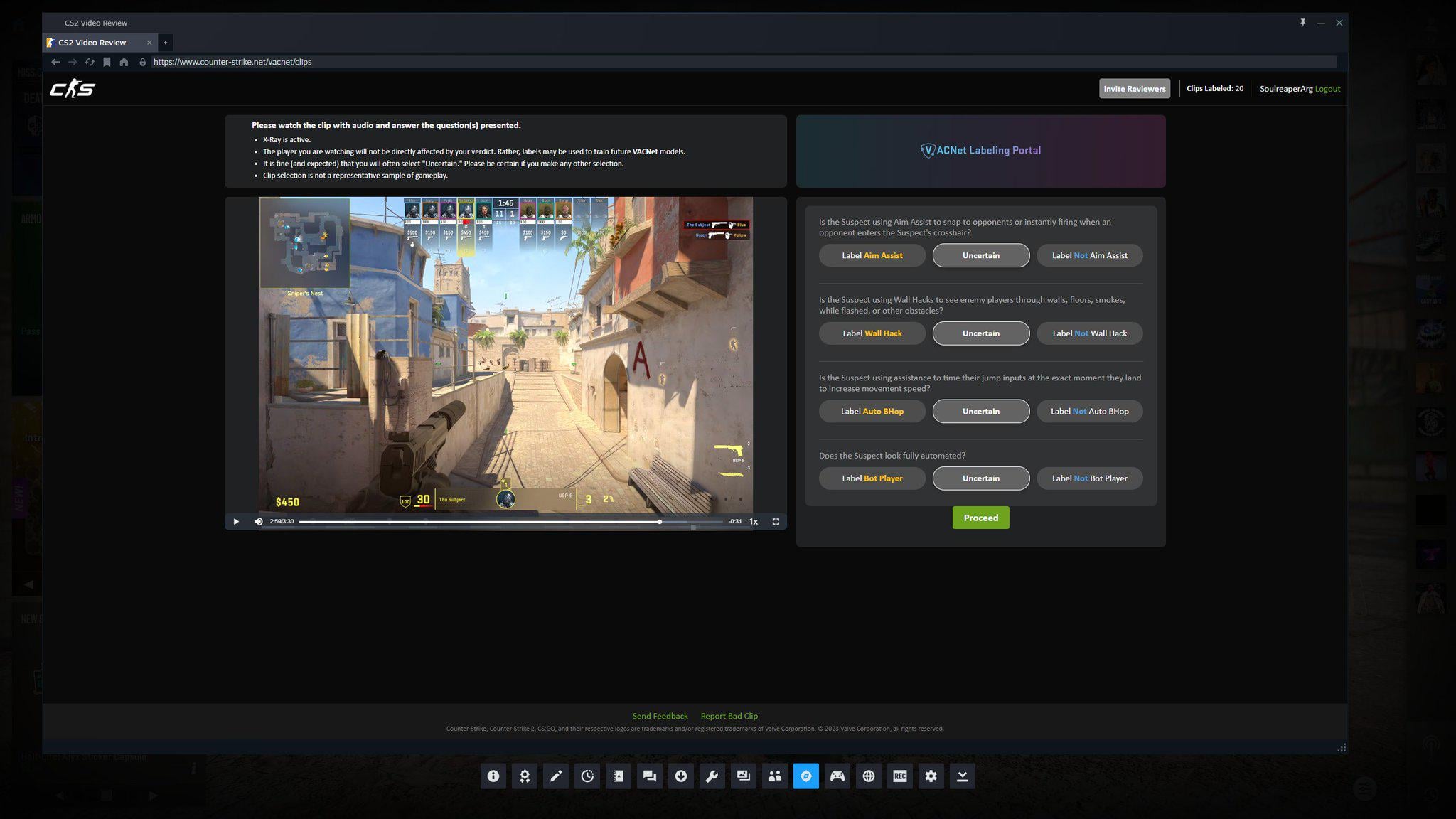This screenshot has height=819, width=1456.
Task: Open the game info overlay panel
Action: pyautogui.click(x=493, y=776)
